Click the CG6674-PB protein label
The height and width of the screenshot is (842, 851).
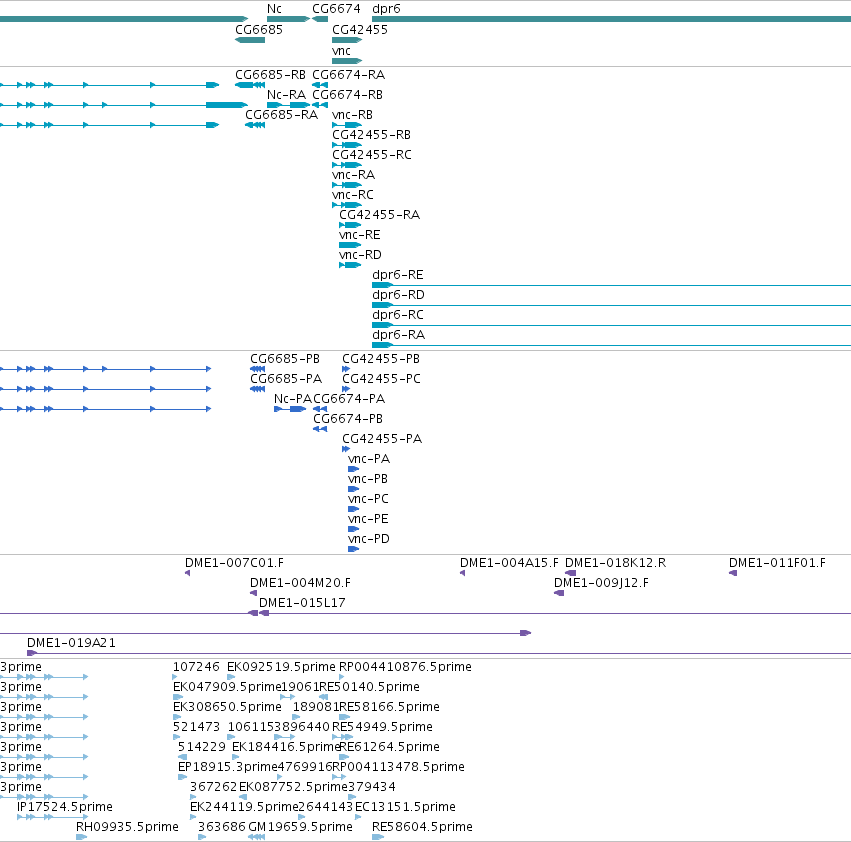(x=348, y=419)
